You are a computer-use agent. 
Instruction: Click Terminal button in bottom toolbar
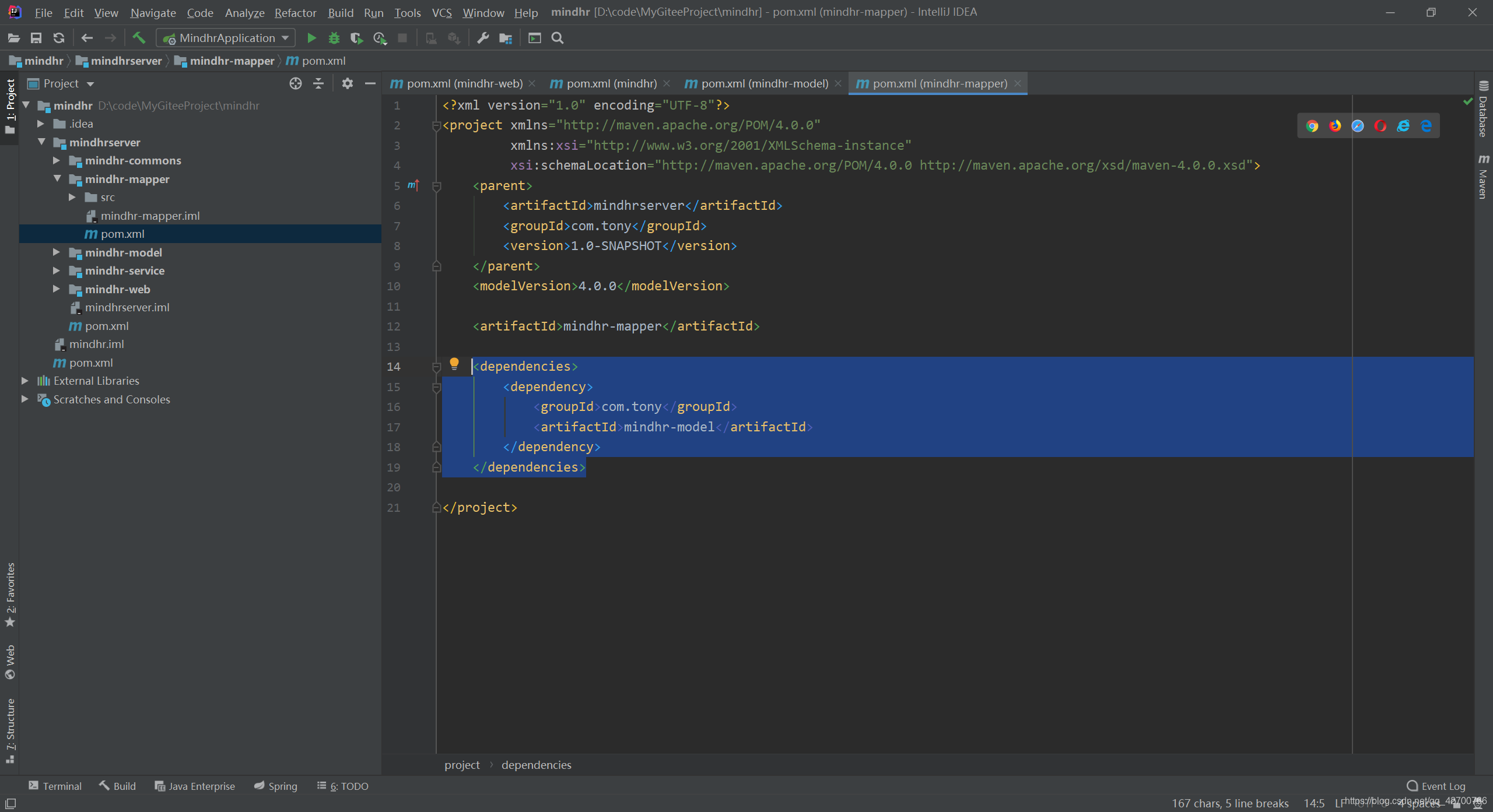(x=54, y=787)
